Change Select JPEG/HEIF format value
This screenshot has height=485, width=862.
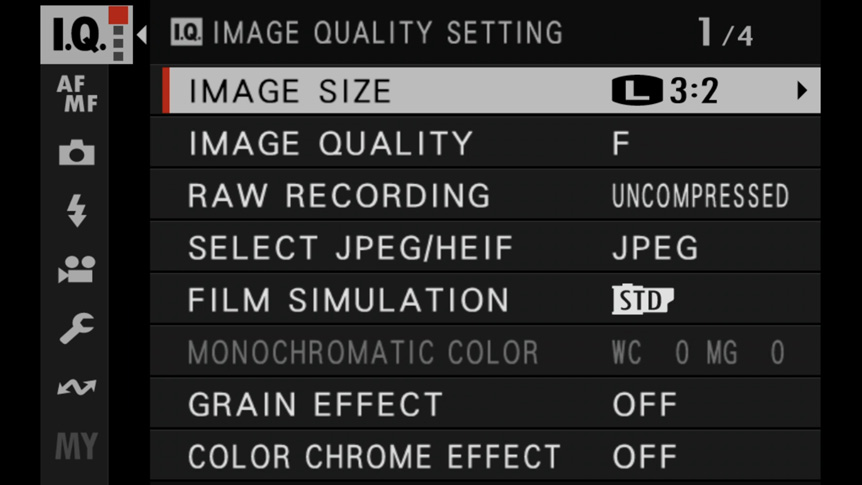tap(655, 248)
